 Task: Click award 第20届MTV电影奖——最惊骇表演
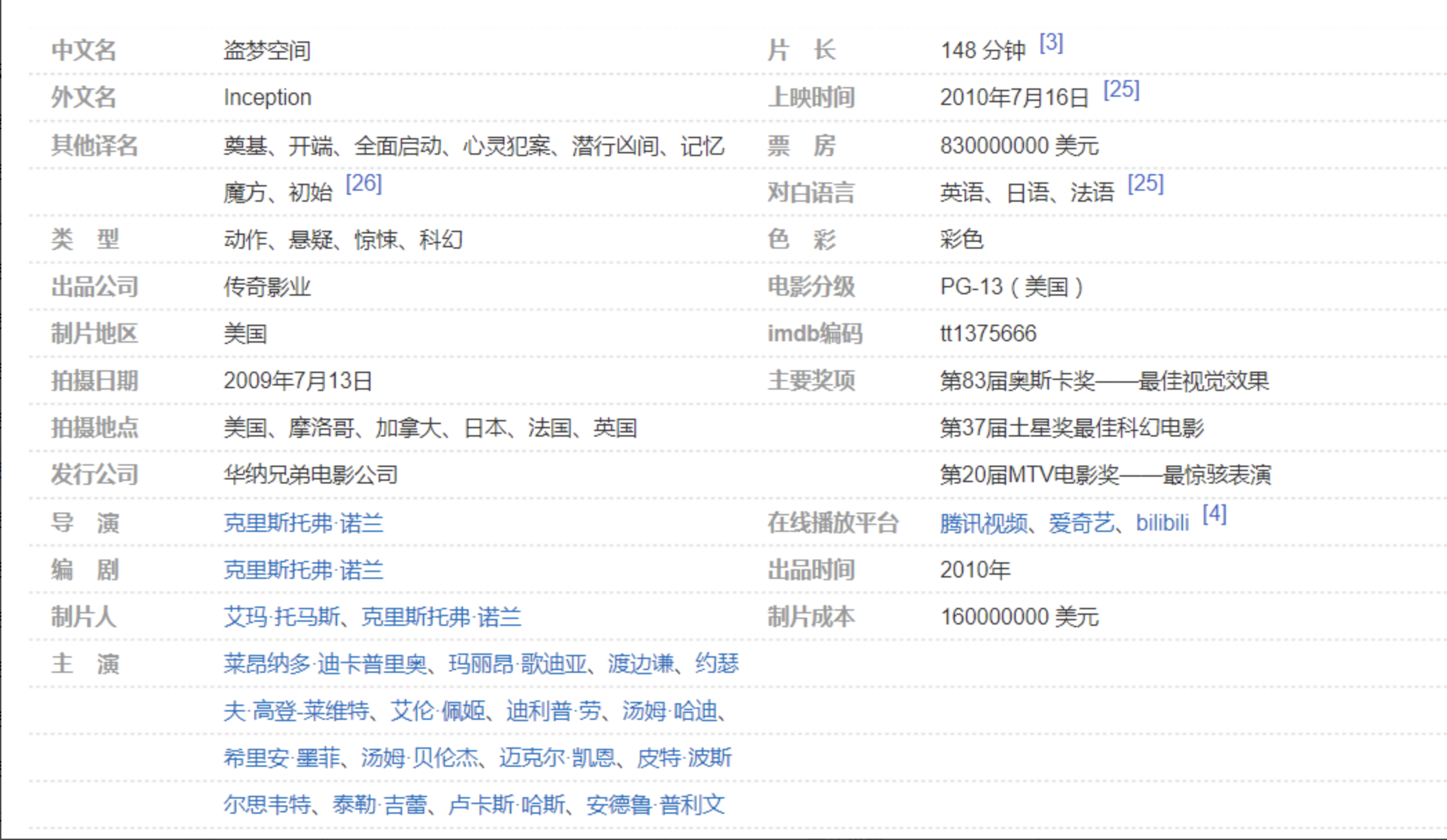coord(1106,475)
